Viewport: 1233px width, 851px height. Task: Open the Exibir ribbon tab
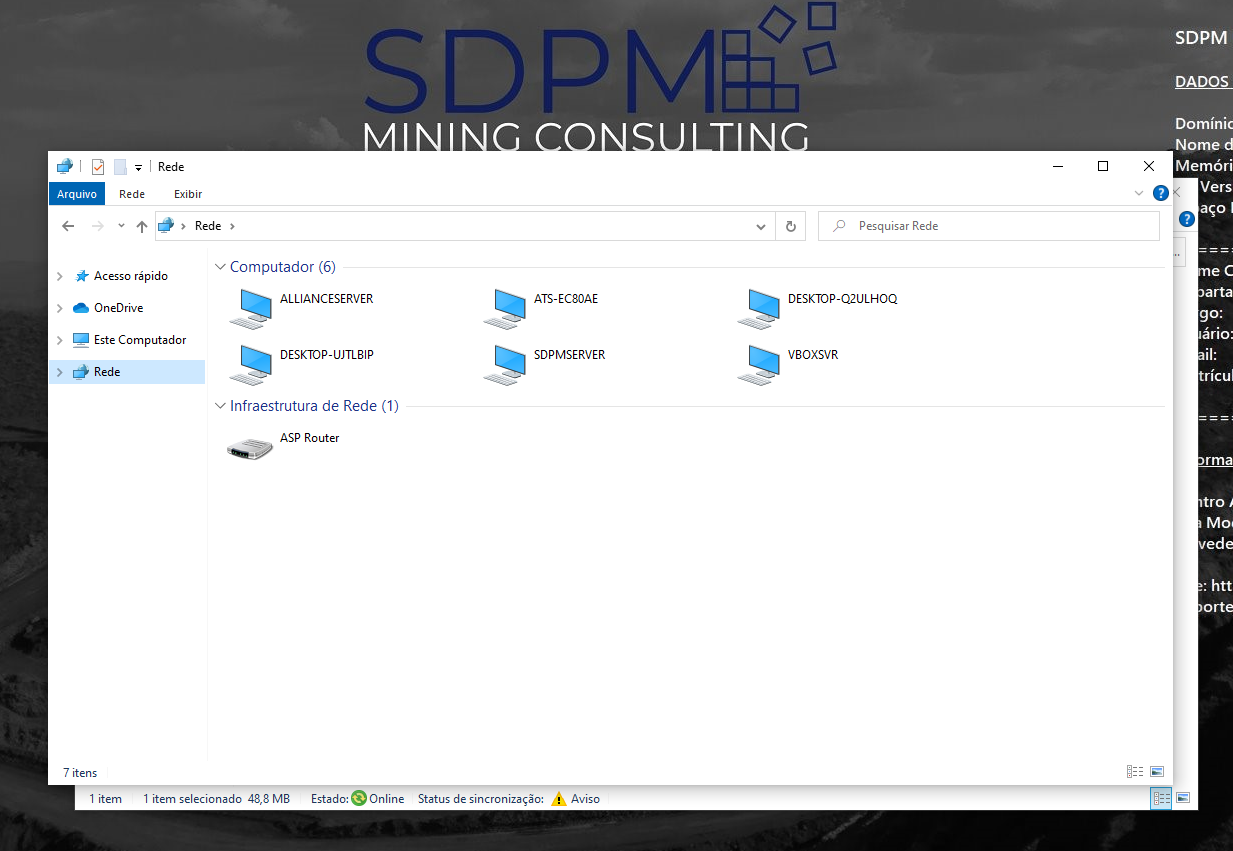click(188, 194)
